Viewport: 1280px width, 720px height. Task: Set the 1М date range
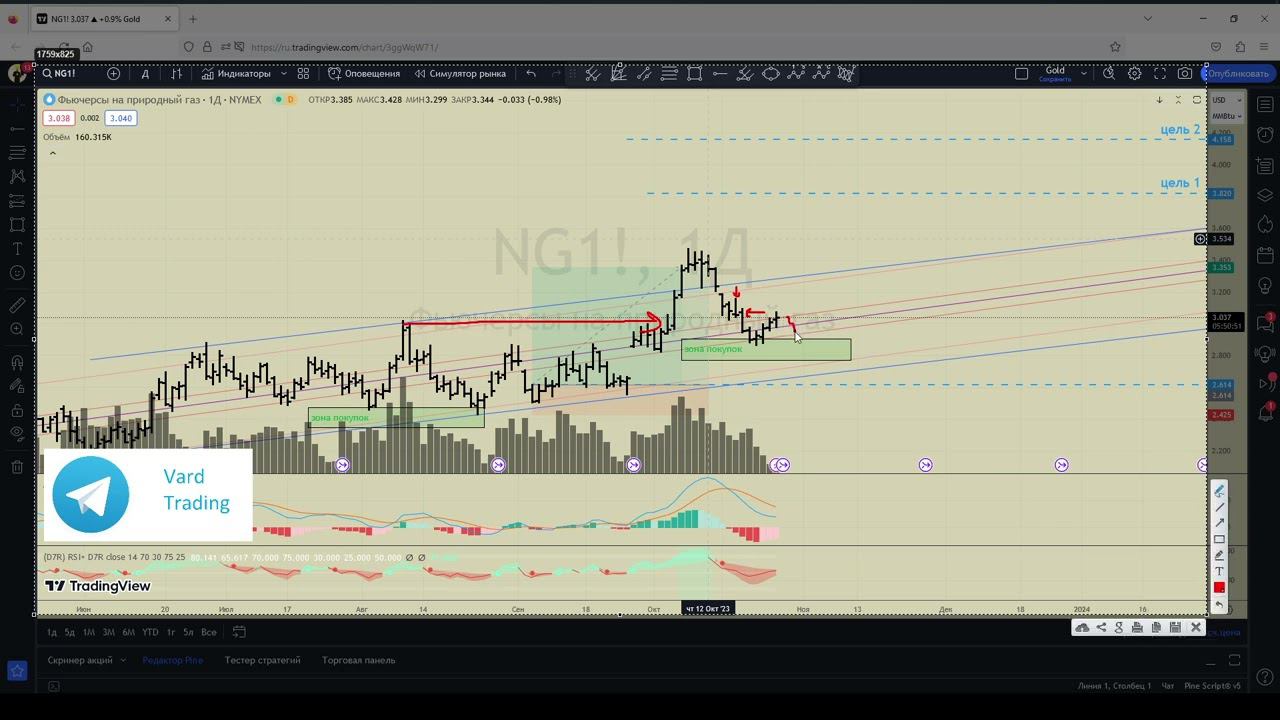pos(89,632)
